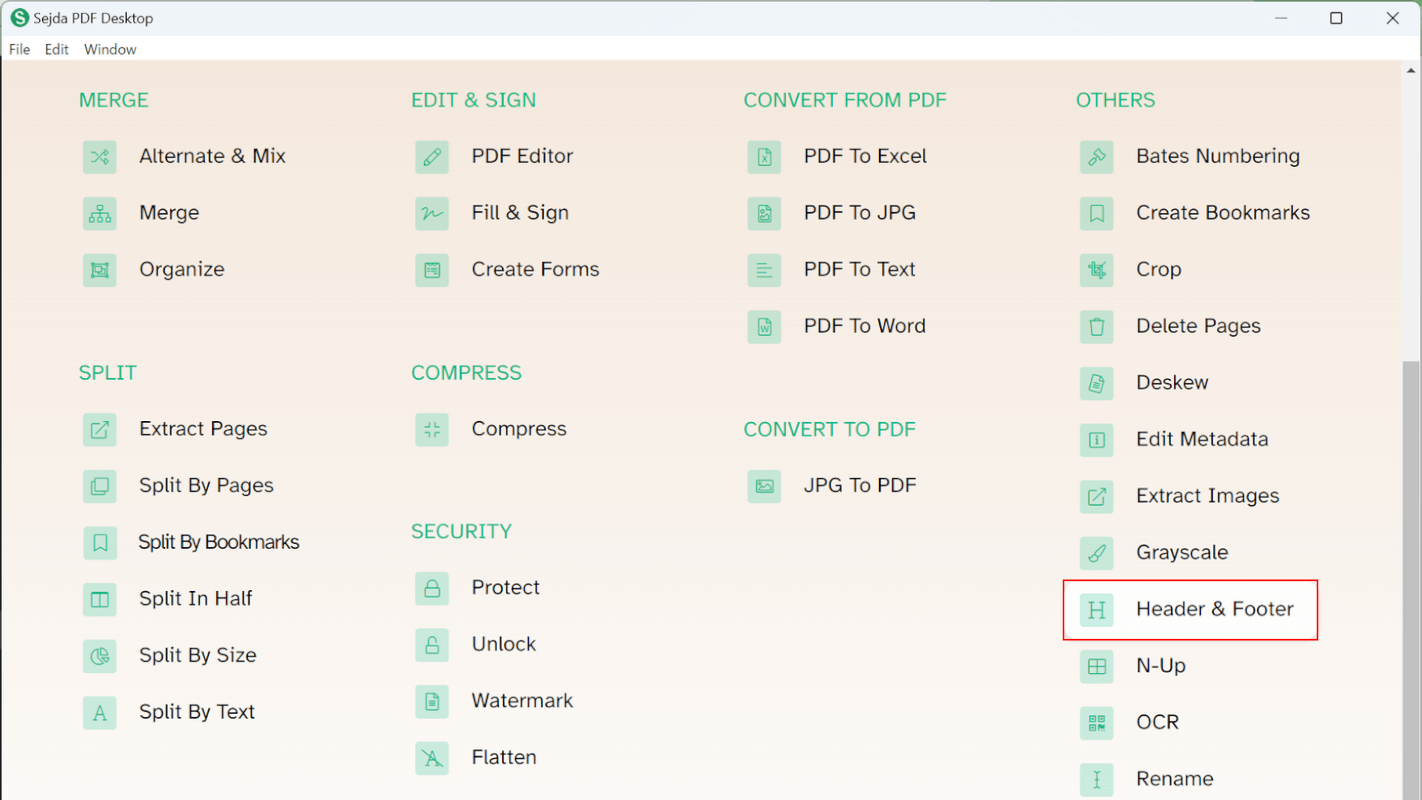Click the Create Forms icon
The image size is (1422, 800).
click(432, 270)
